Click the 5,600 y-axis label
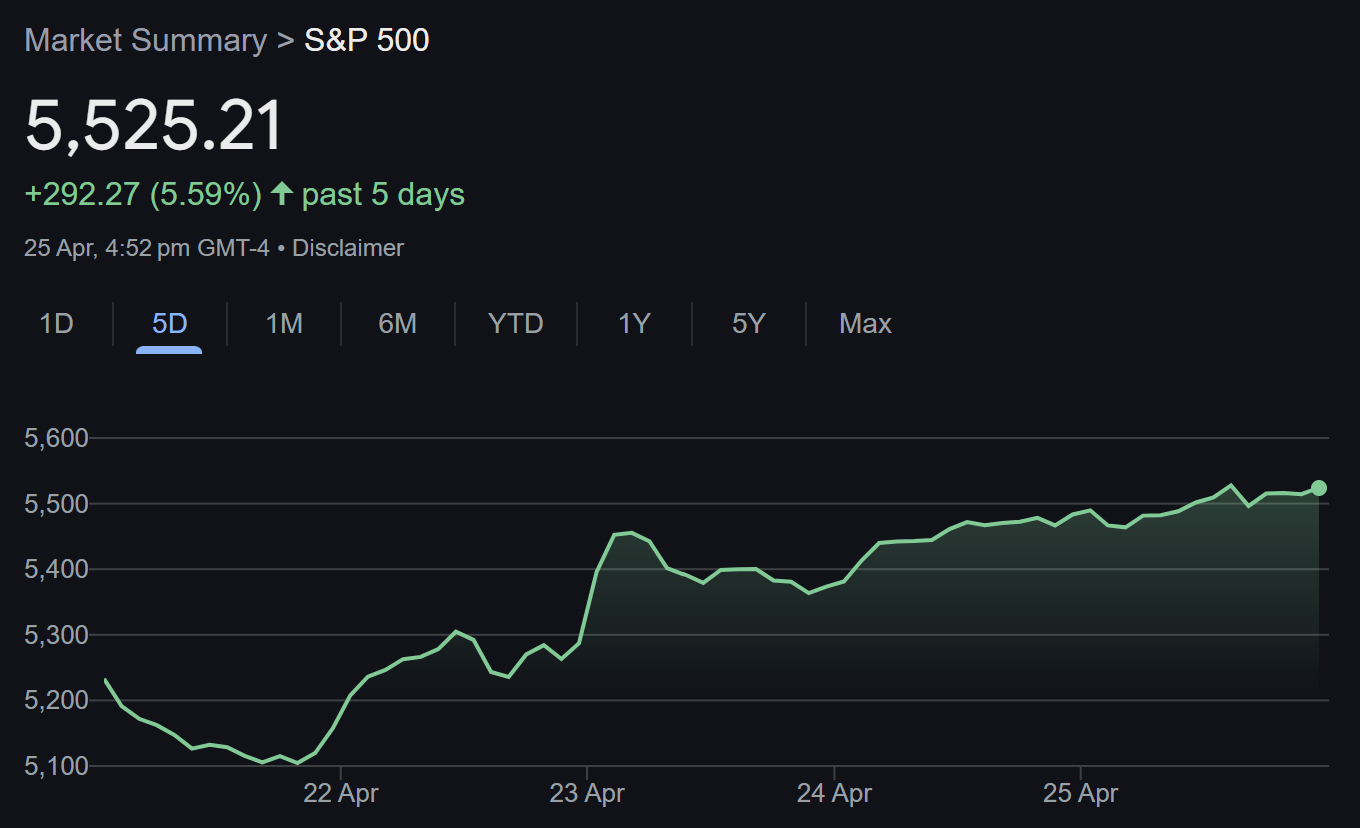Image resolution: width=1360 pixels, height=828 pixels. pyautogui.click(x=56, y=438)
